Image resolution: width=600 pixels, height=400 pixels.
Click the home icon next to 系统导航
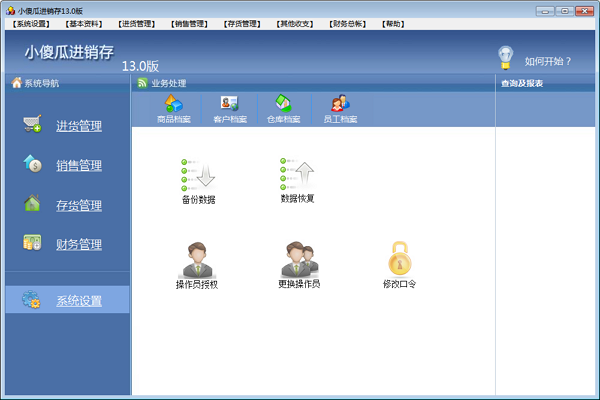[x=16, y=82]
